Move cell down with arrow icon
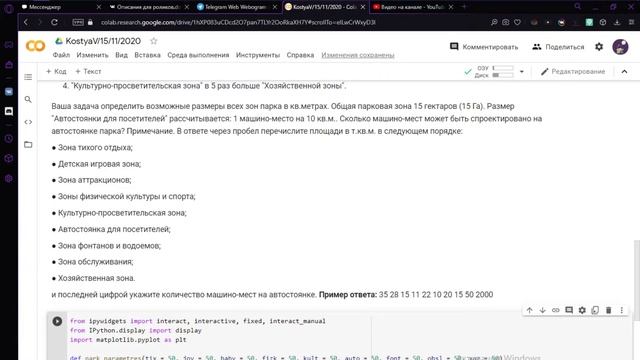This screenshot has width=640, height=360. pos(542,310)
